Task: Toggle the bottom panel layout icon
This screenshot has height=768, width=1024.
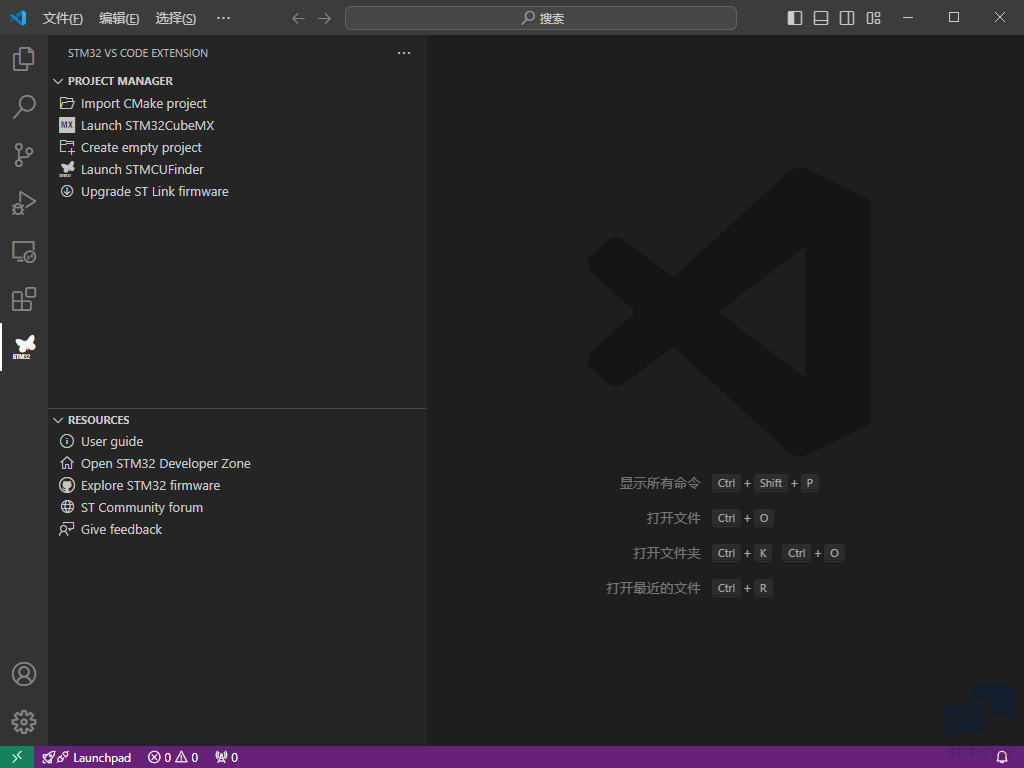Action: coord(821,18)
